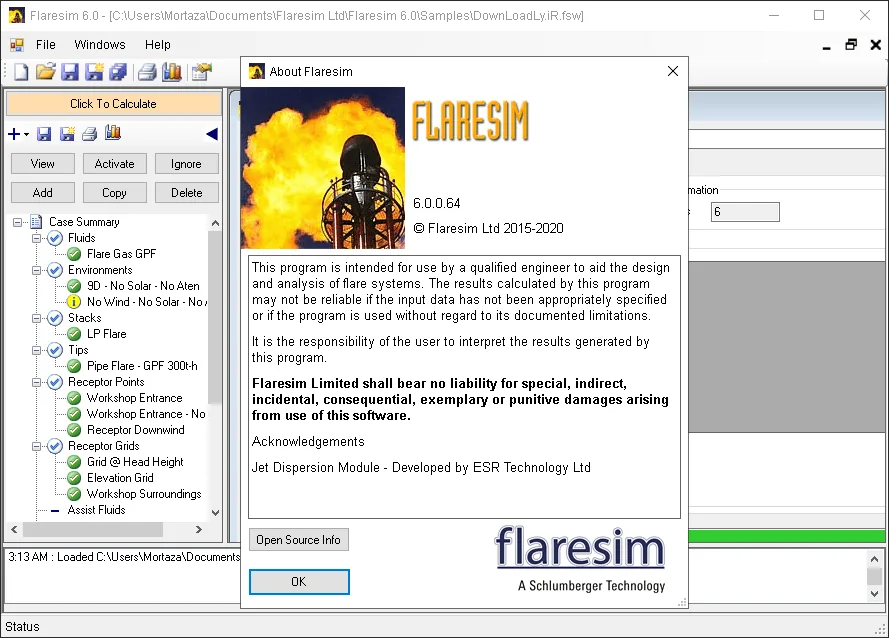Restore the inner document window
Viewport: 889px width, 638px height.
coord(851,45)
